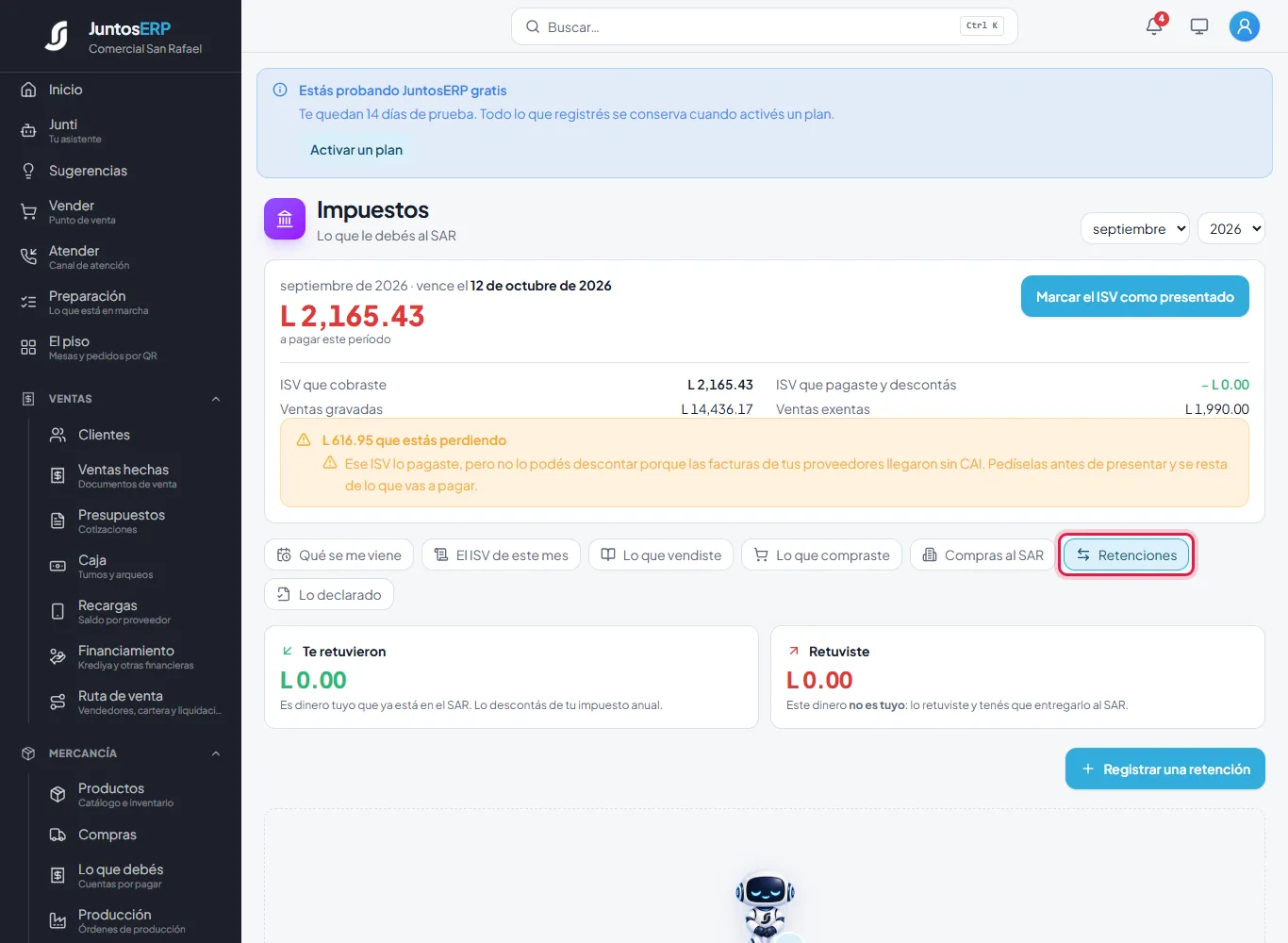This screenshot has height=943, width=1288.
Task: Click the Sugerencias lightbulb icon
Action: tap(28, 171)
